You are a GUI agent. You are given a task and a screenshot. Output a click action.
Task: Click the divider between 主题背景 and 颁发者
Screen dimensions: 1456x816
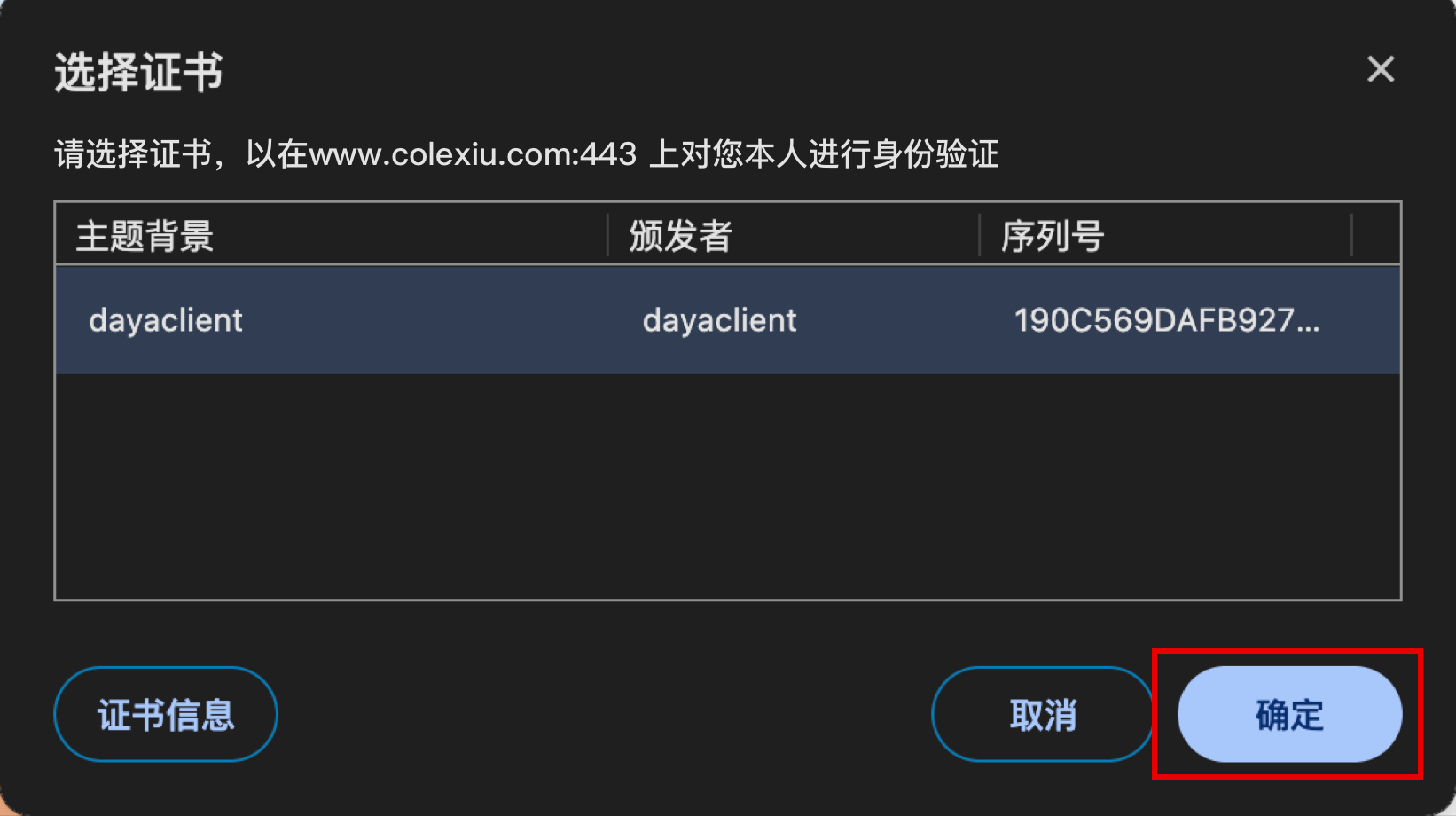point(608,235)
